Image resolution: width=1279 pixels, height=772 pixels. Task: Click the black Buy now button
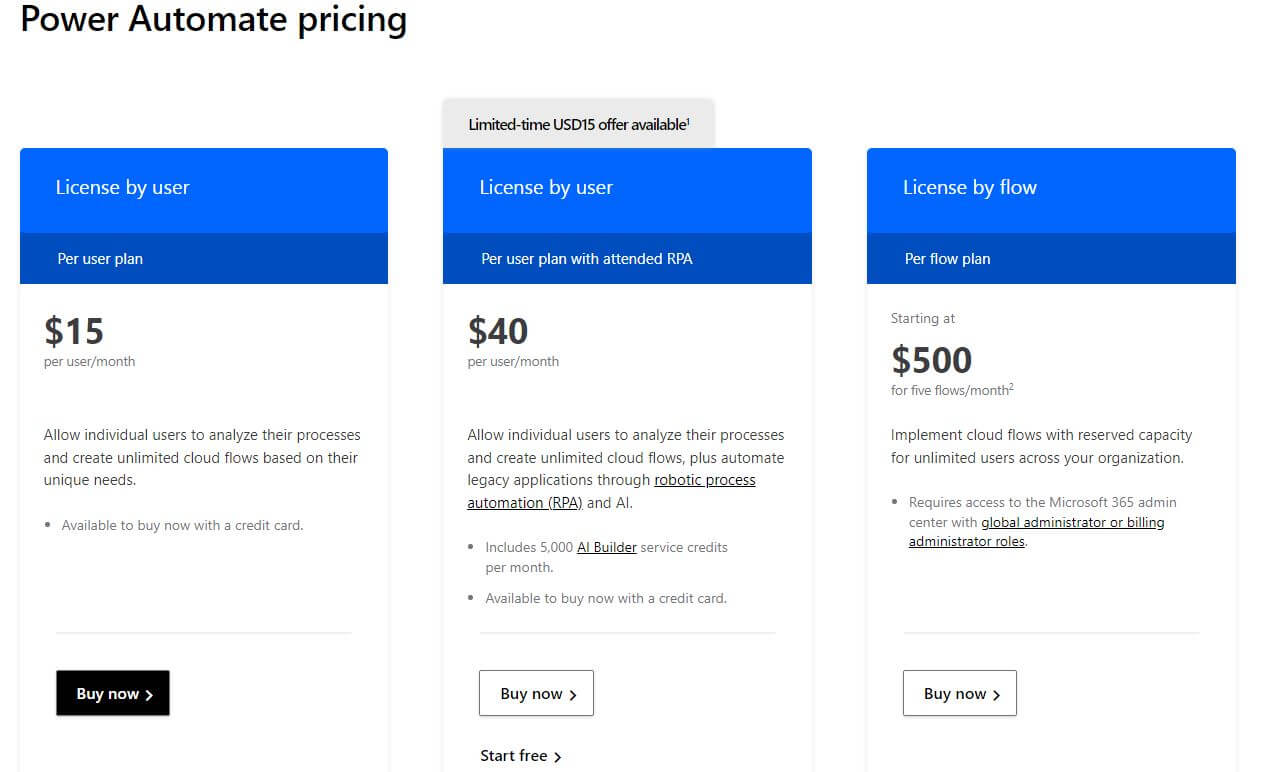point(113,693)
